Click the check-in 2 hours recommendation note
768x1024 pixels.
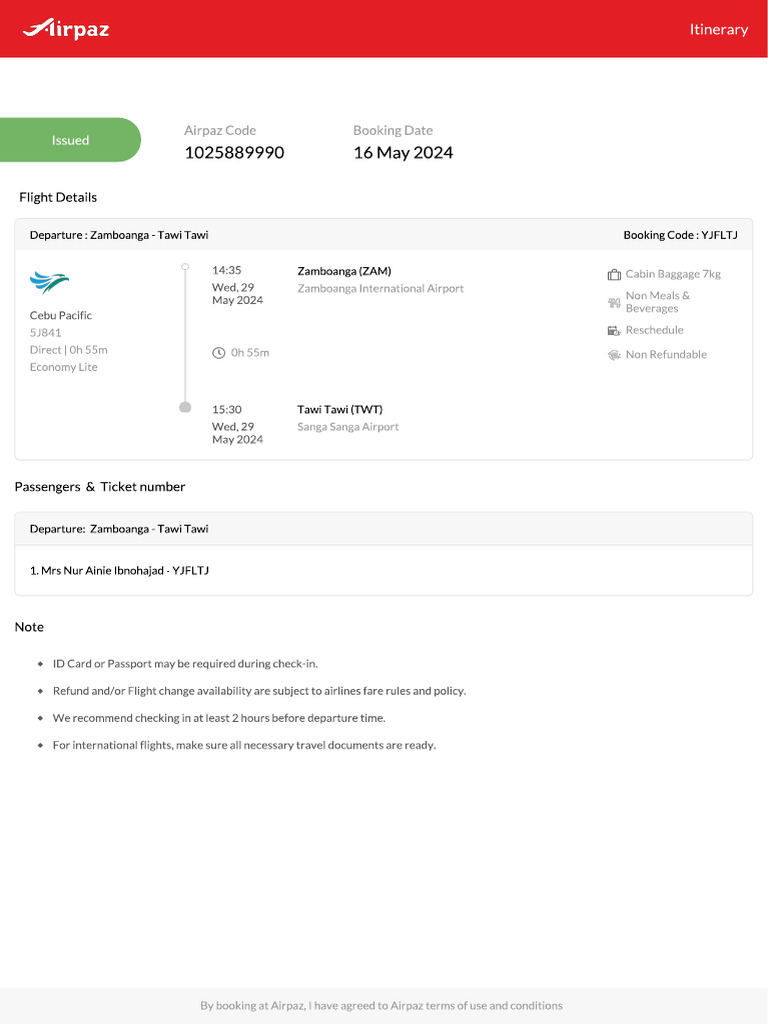pyautogui.click(x=219, y=718)
